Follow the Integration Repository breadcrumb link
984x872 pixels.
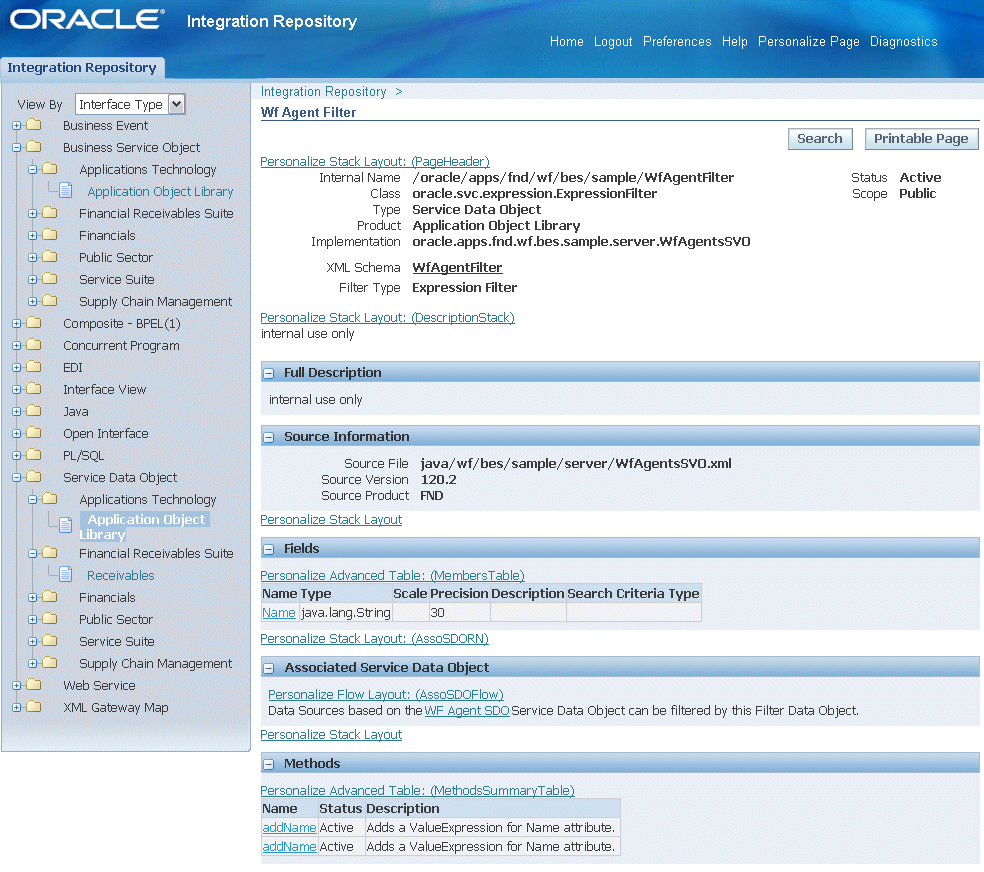pyautogui.click(x=323, y=92)
